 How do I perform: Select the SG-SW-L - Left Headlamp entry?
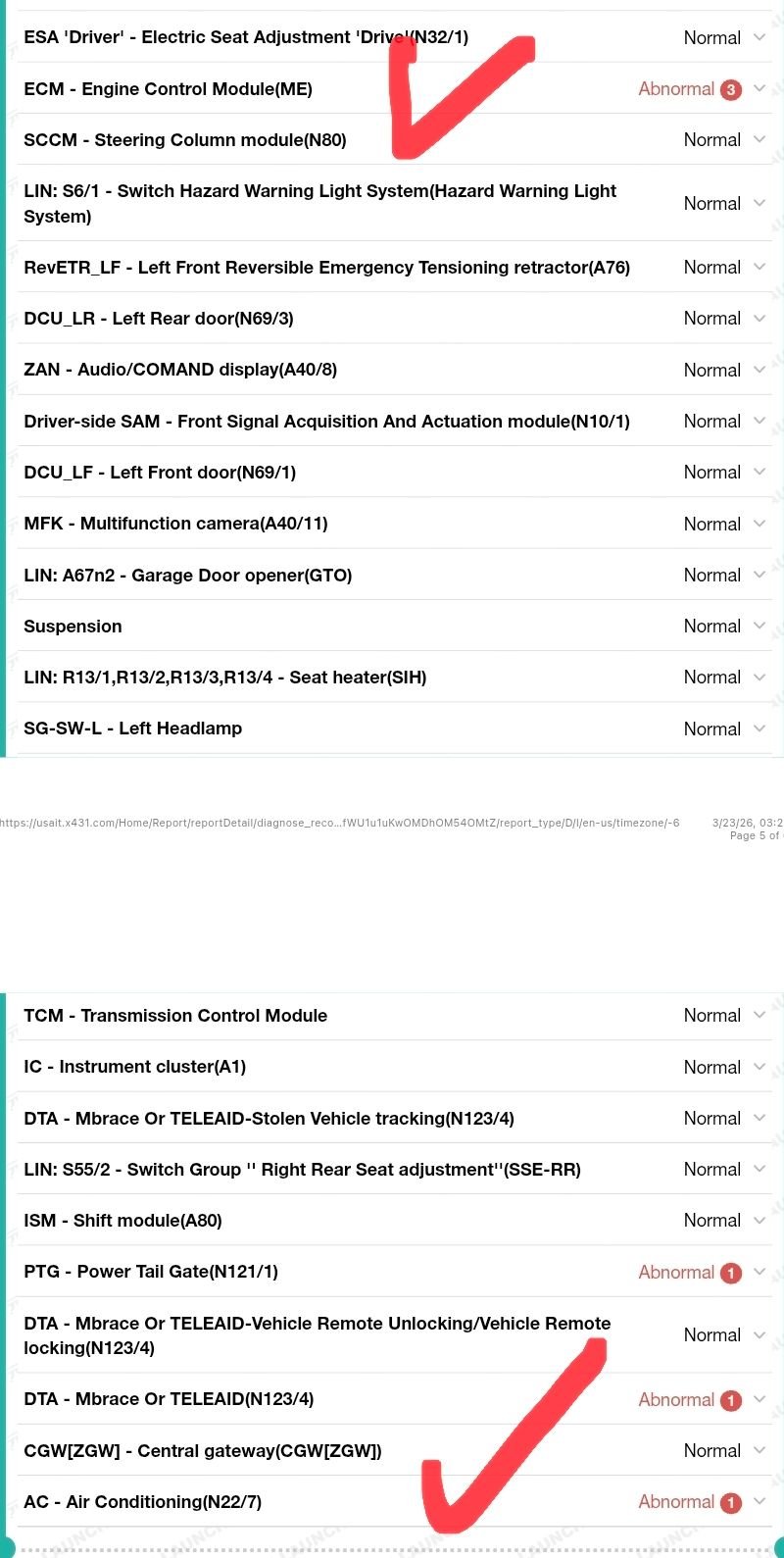pos(132,729)
